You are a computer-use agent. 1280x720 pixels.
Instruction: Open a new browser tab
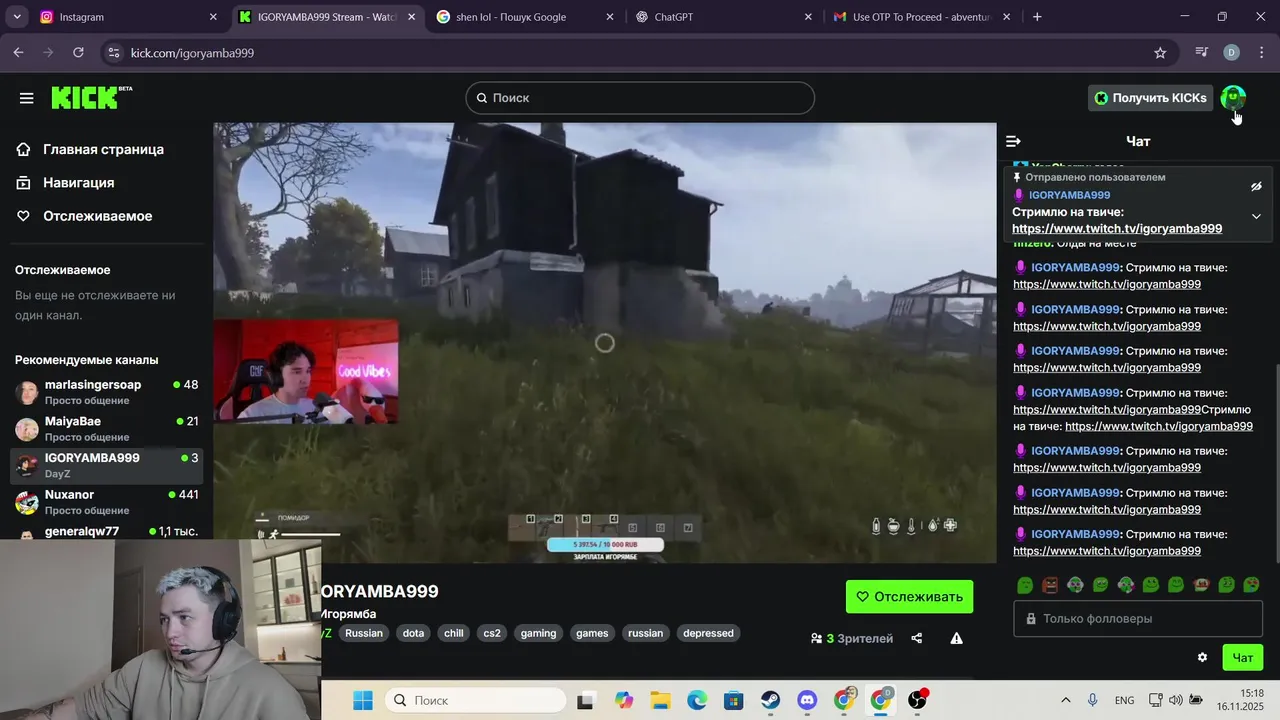pyautogui.click(x=1037, y=17)
